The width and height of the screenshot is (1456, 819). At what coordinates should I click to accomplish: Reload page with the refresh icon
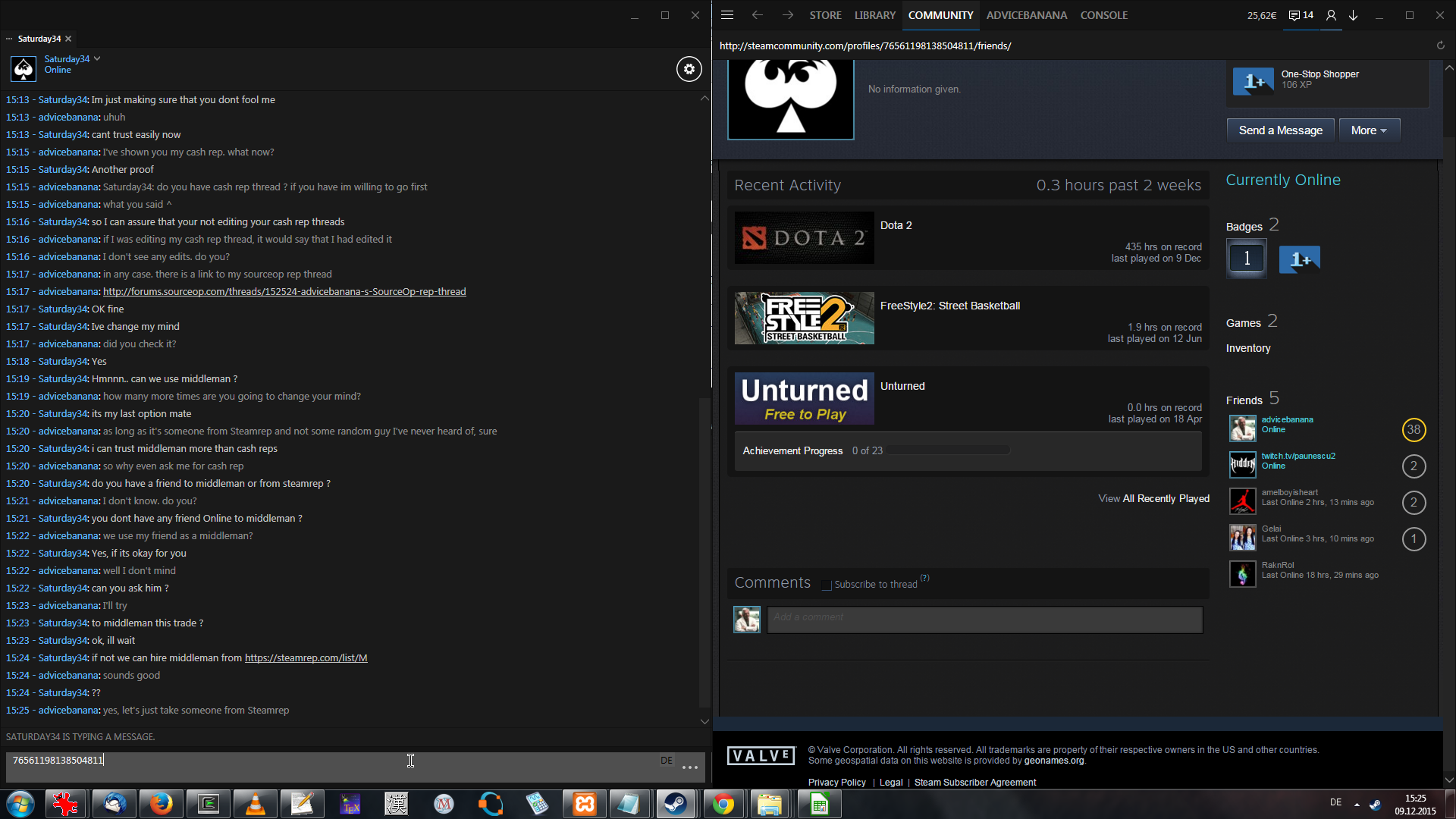pyautogui.click(x=1440, y=45)
